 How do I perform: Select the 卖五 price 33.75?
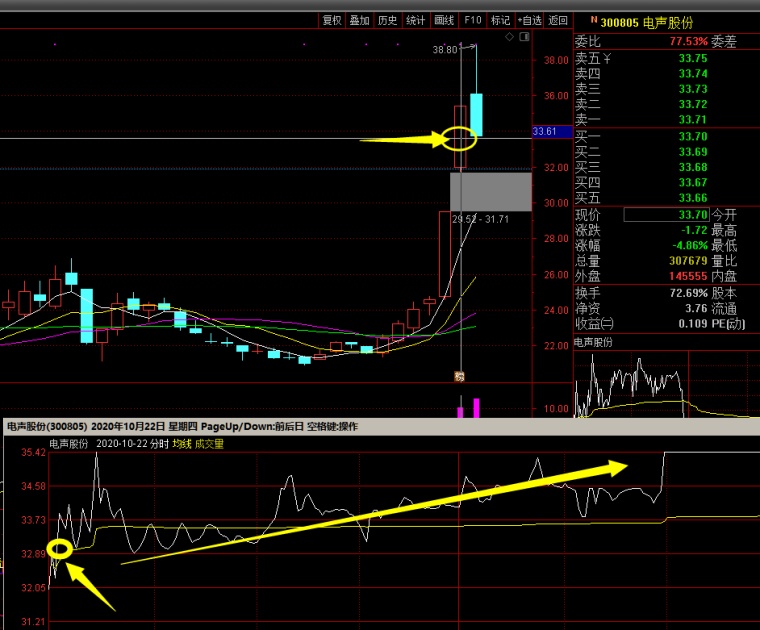pyautogui.click(x=692, y=58)
